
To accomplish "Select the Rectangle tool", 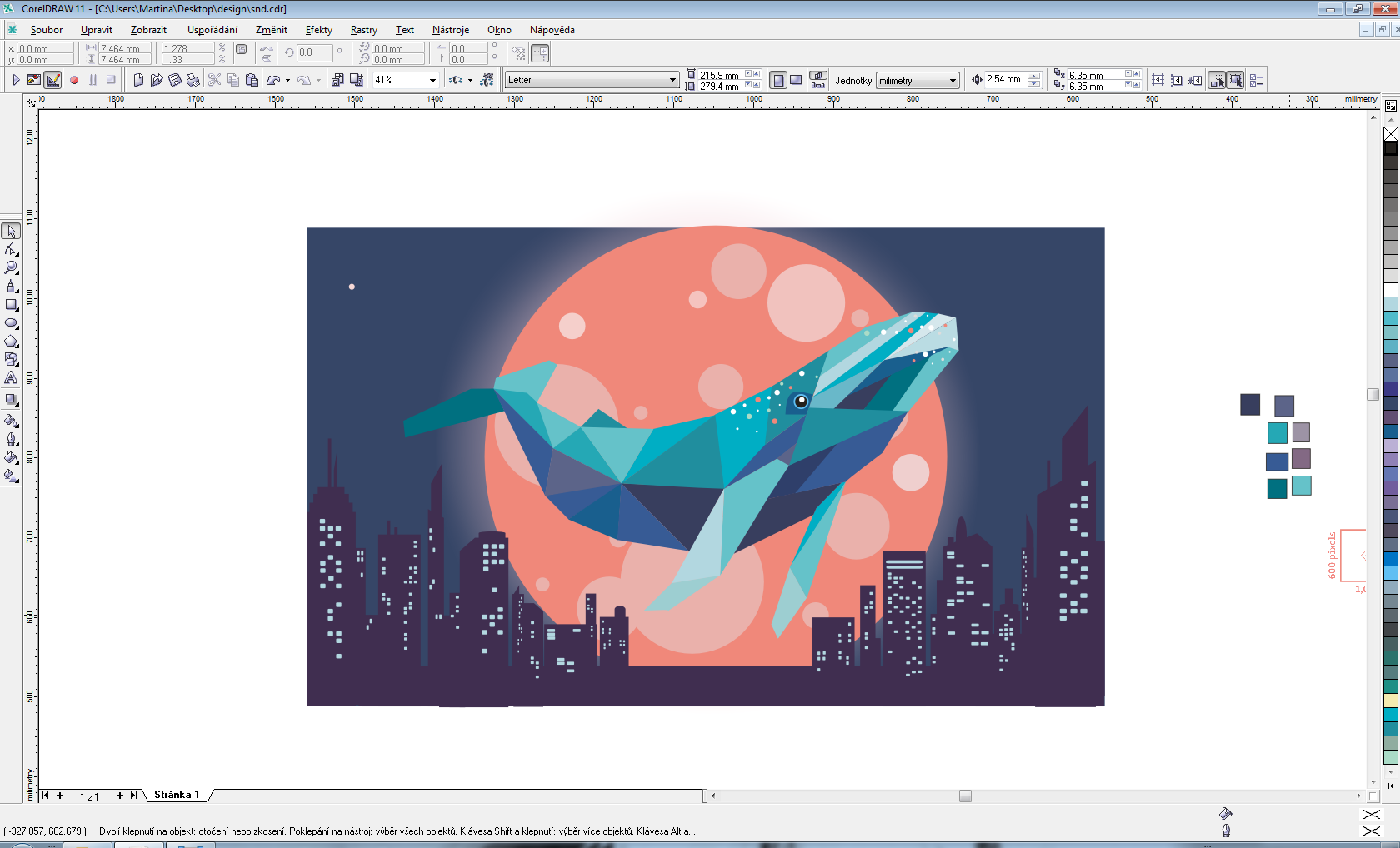I will [11, 305].
